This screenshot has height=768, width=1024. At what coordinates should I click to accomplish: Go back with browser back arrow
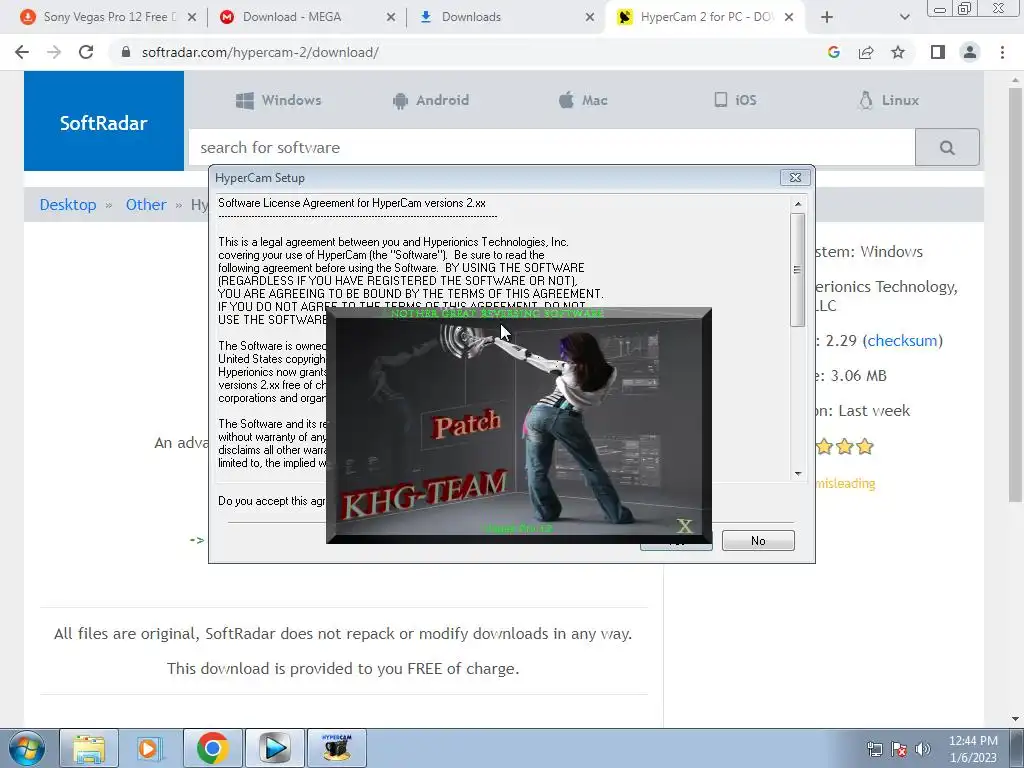22,52
